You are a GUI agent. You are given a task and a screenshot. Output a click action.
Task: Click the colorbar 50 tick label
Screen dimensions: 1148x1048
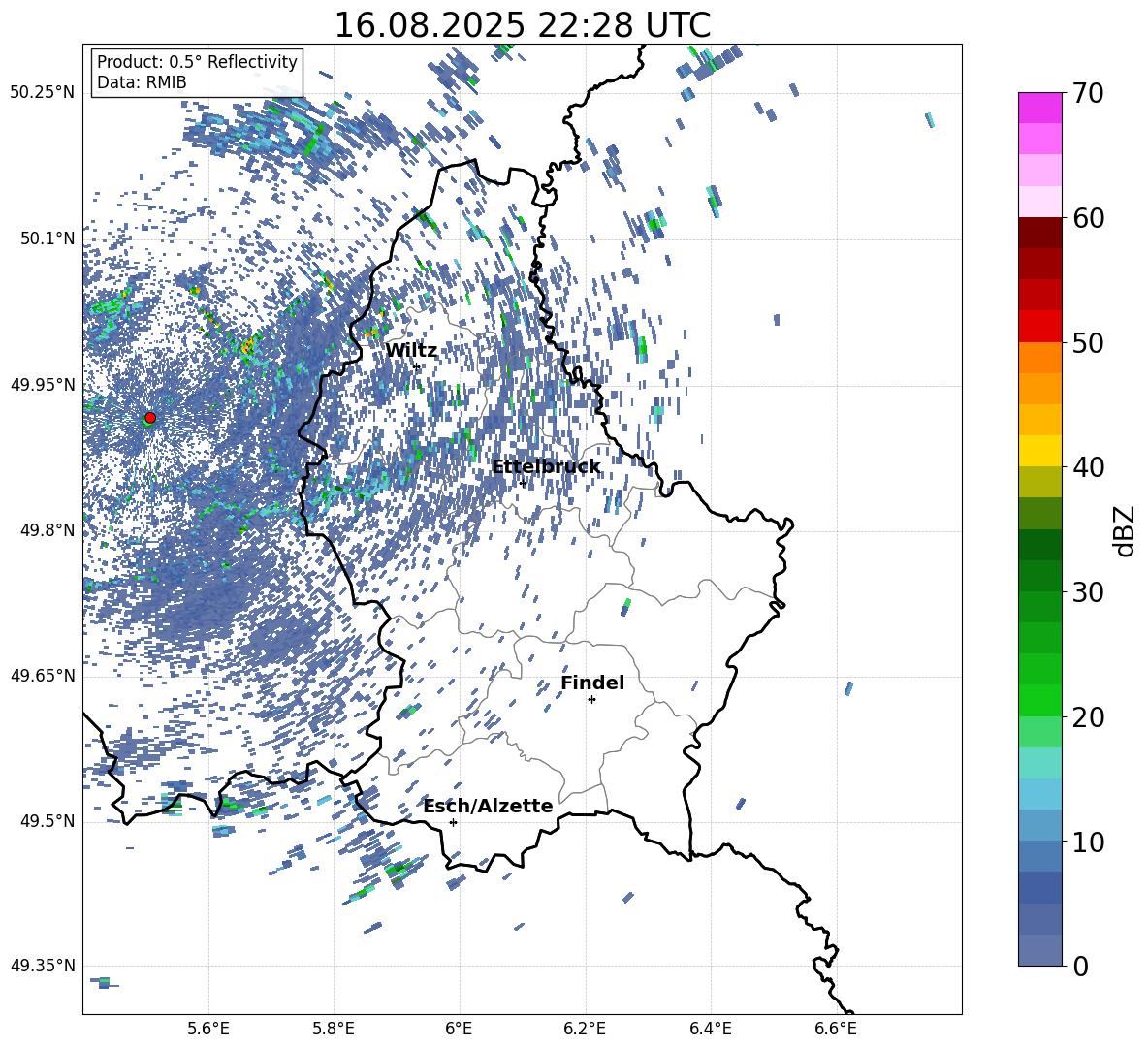1088,342
